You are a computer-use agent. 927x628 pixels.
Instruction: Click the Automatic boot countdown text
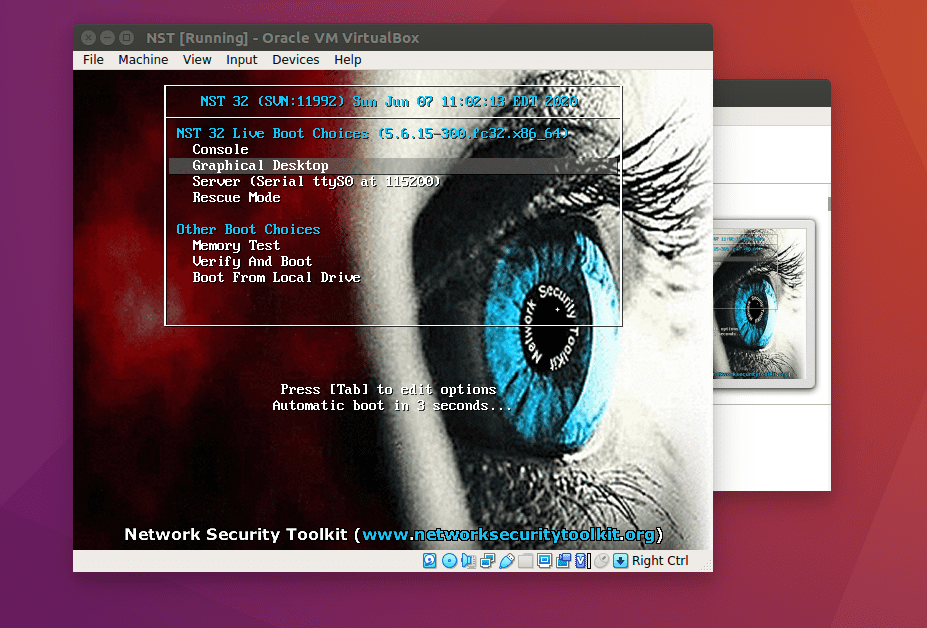tap(391, 406)
